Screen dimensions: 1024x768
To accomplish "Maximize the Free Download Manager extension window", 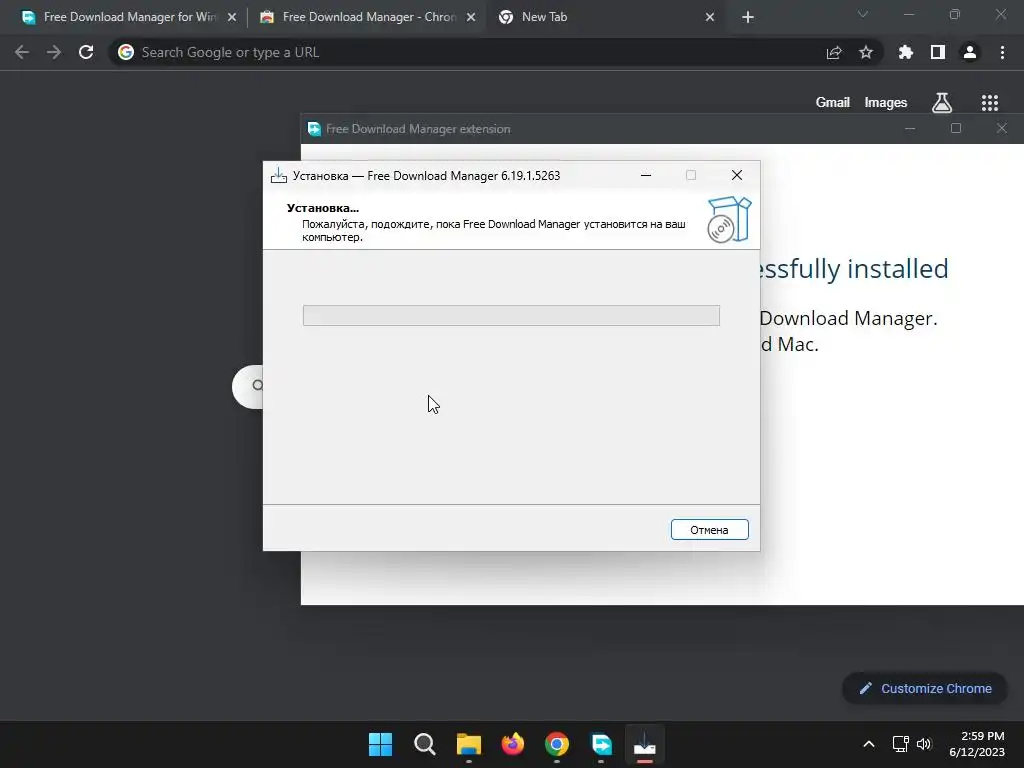I will (x=955, y=128).
